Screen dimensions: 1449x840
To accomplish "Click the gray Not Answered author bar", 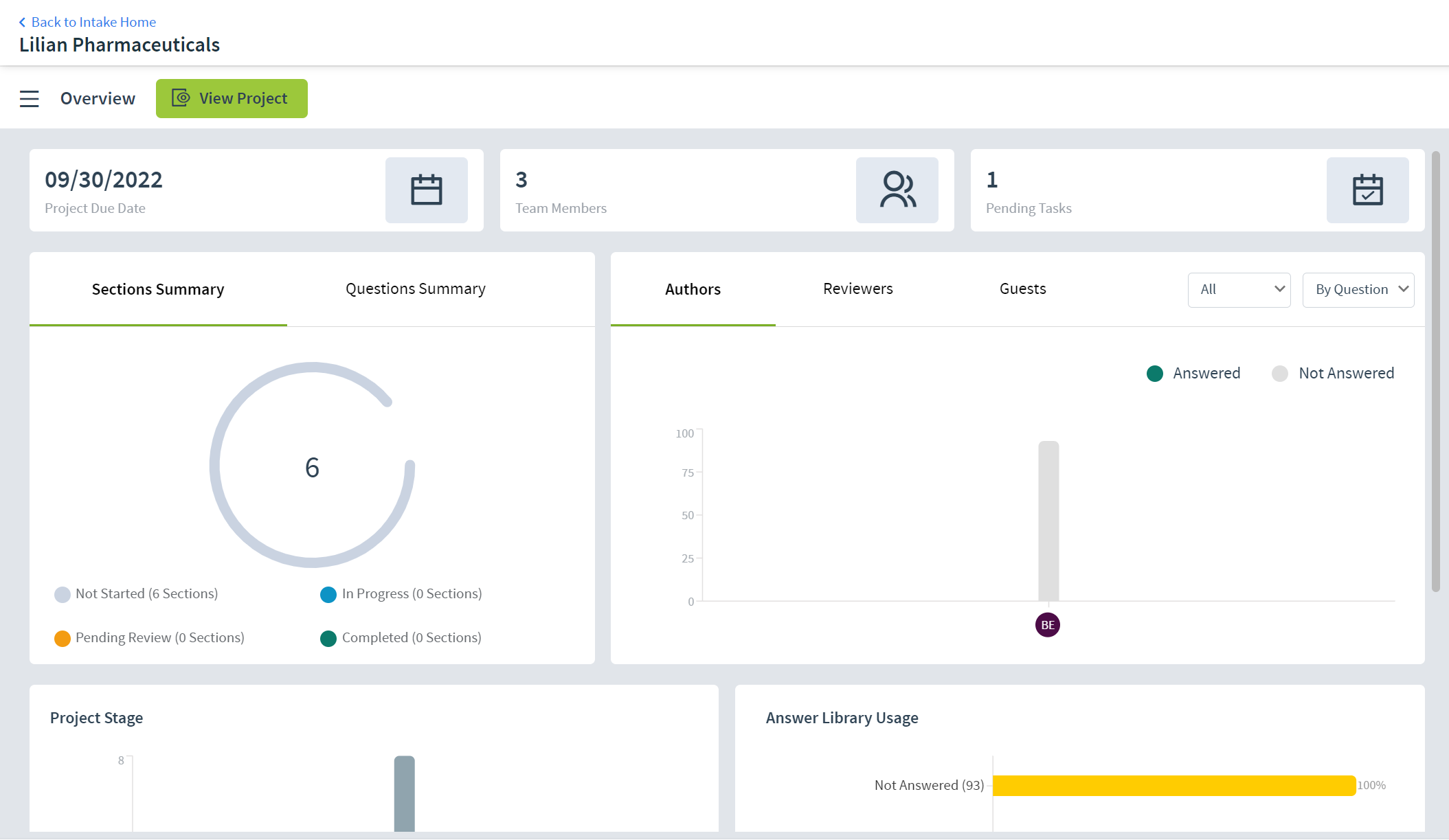I will coord(1048,521).
